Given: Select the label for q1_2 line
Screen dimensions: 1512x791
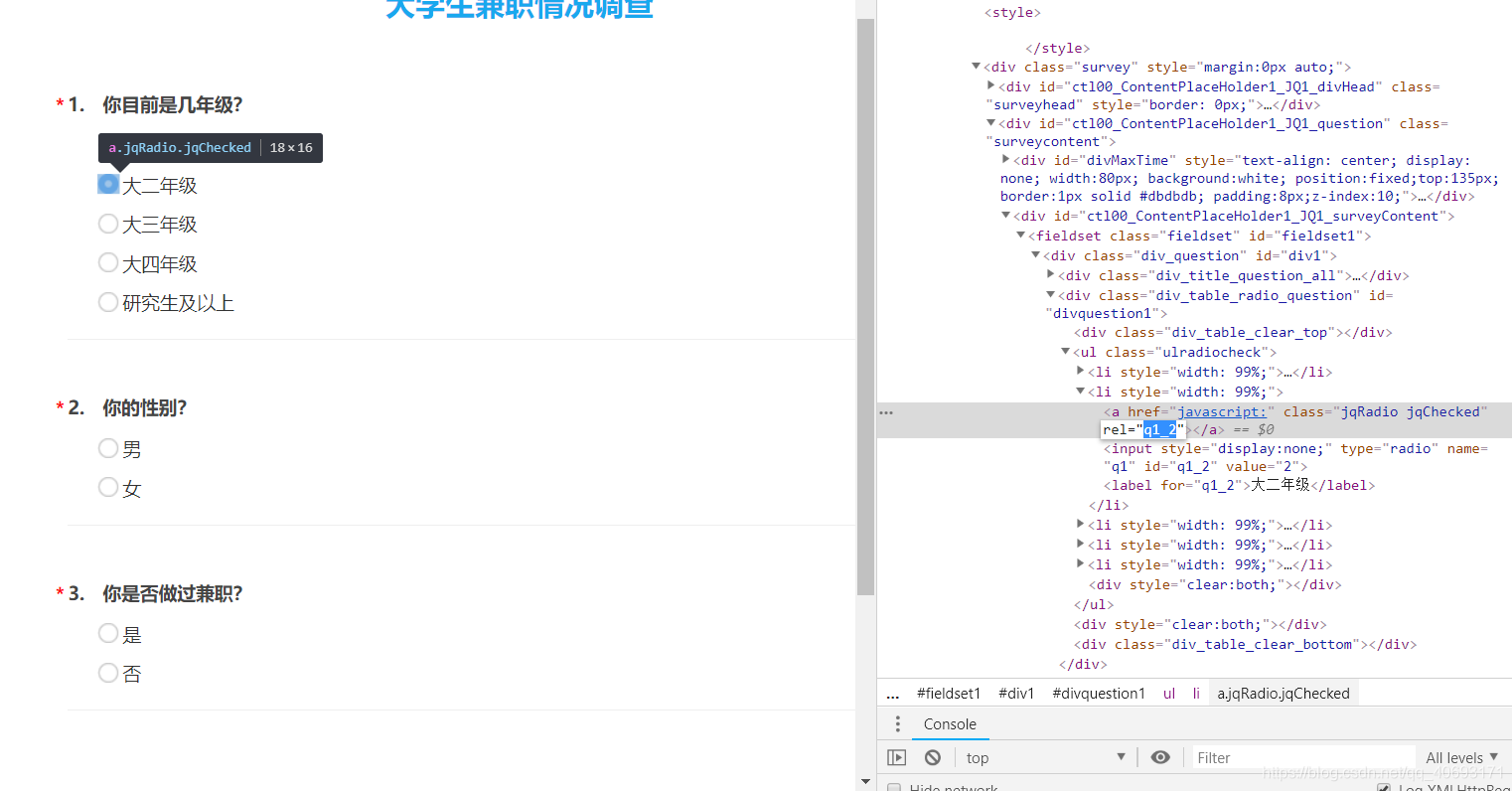Looking at the screenshot, I should click(1239, 485).
